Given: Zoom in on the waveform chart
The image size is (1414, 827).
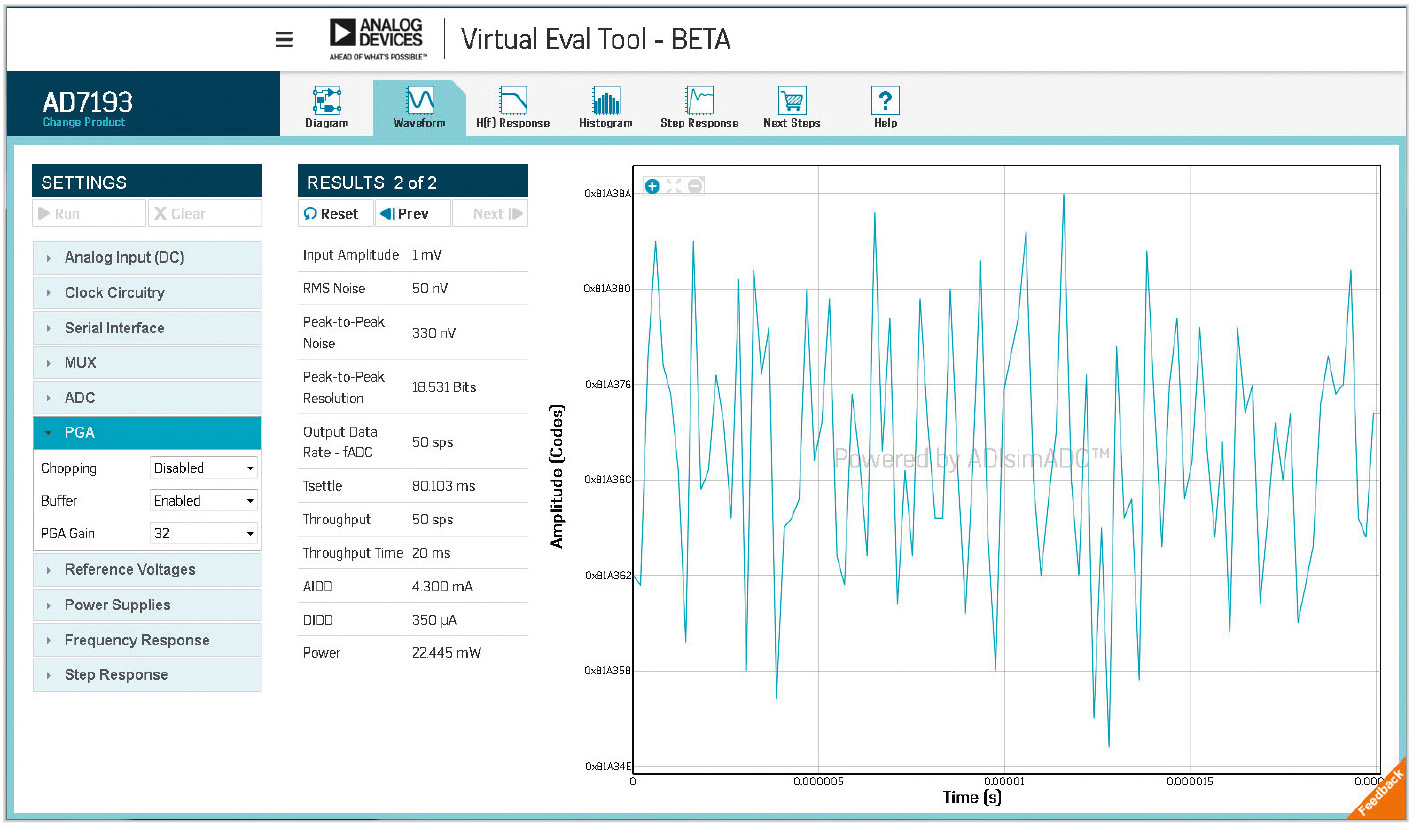Looking at the screenshot, I should [652, 186].
